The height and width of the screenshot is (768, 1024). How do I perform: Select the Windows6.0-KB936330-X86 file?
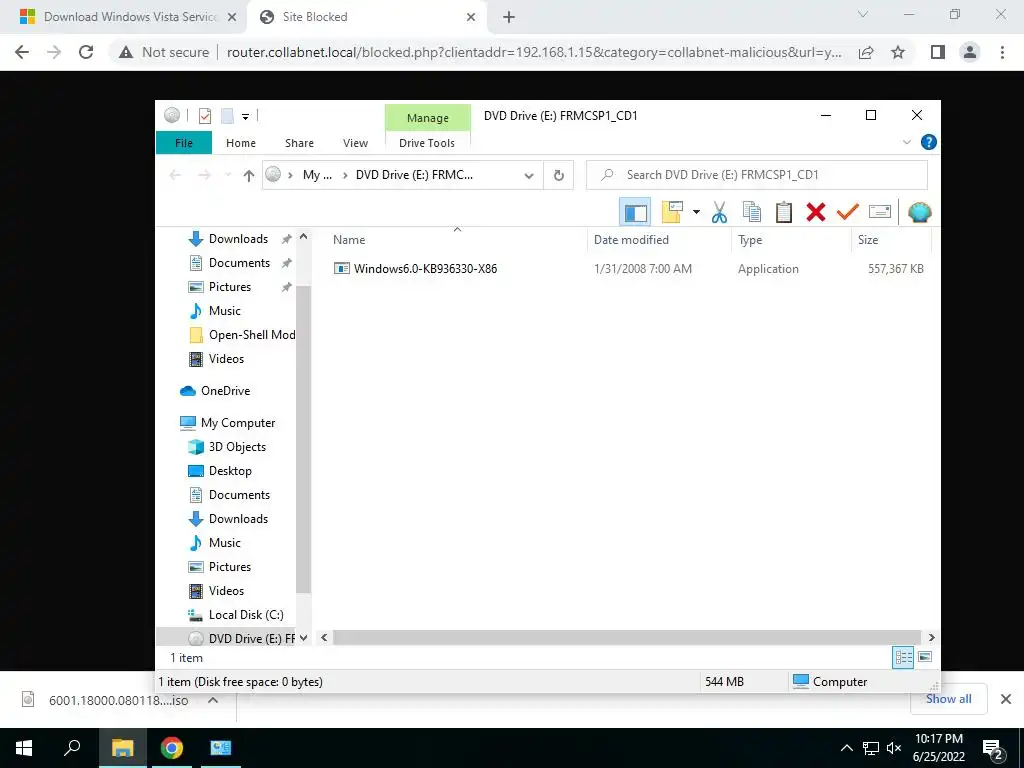[x=425, y=268]
